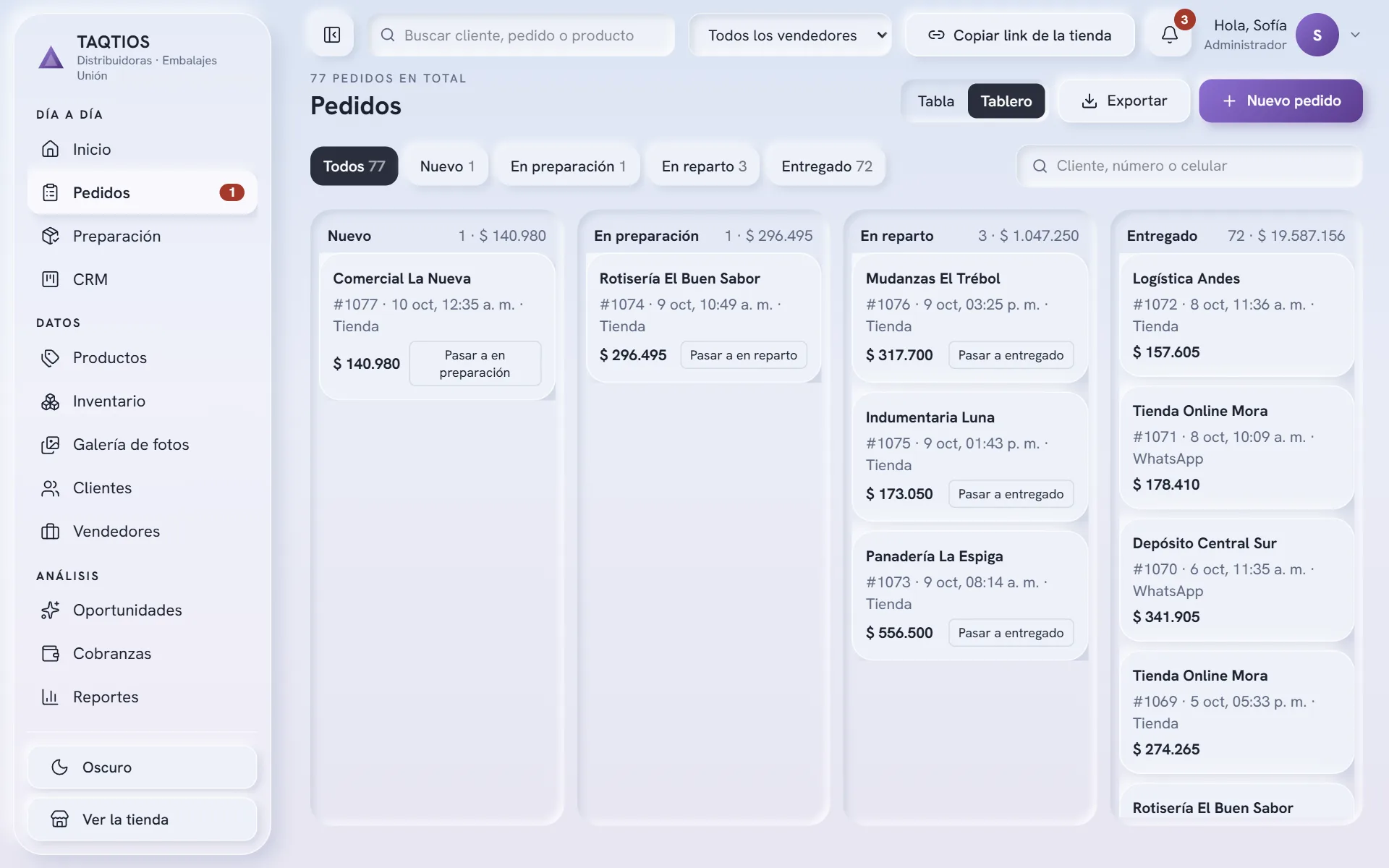Collapse the sidebar panel icon
This screenshot has height=868, width=1389.
pyautogui.click(x=332, y=35)
